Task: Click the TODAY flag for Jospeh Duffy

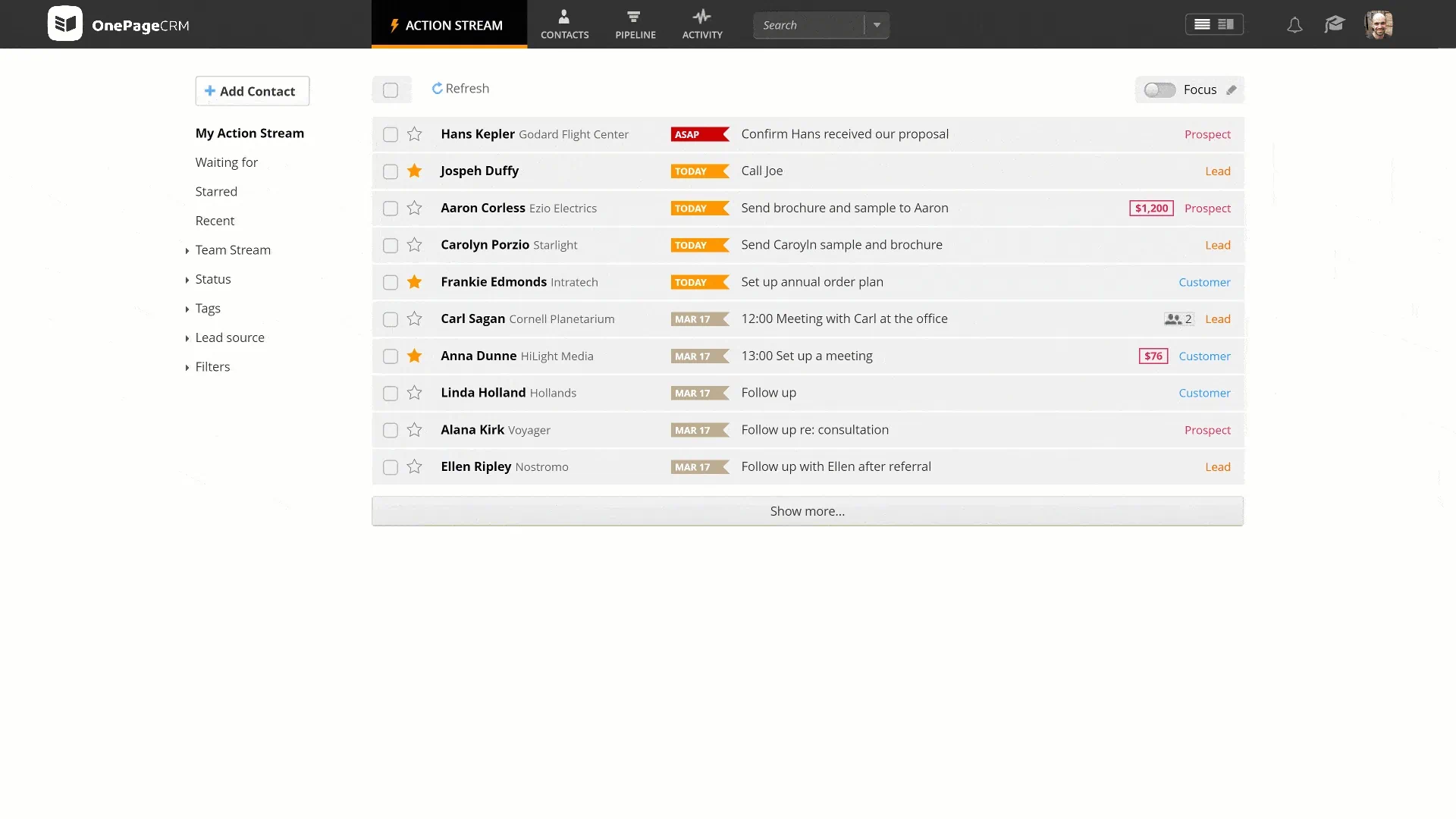Action: coord(700,171)
